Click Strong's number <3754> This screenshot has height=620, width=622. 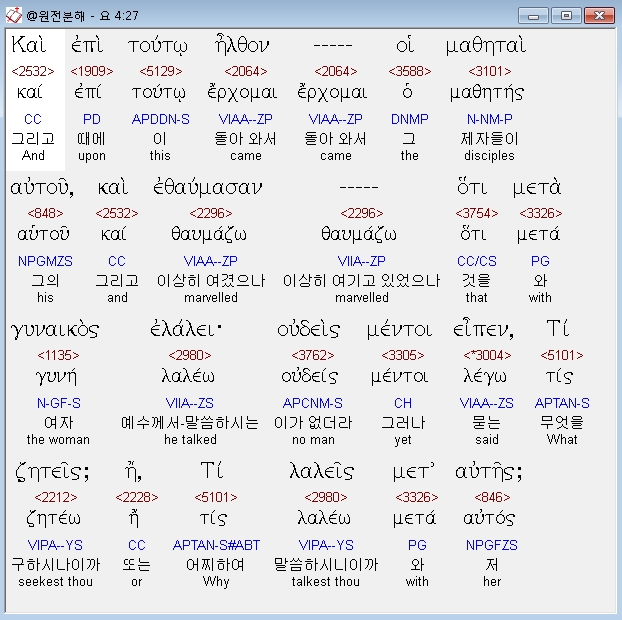(477, 213)
